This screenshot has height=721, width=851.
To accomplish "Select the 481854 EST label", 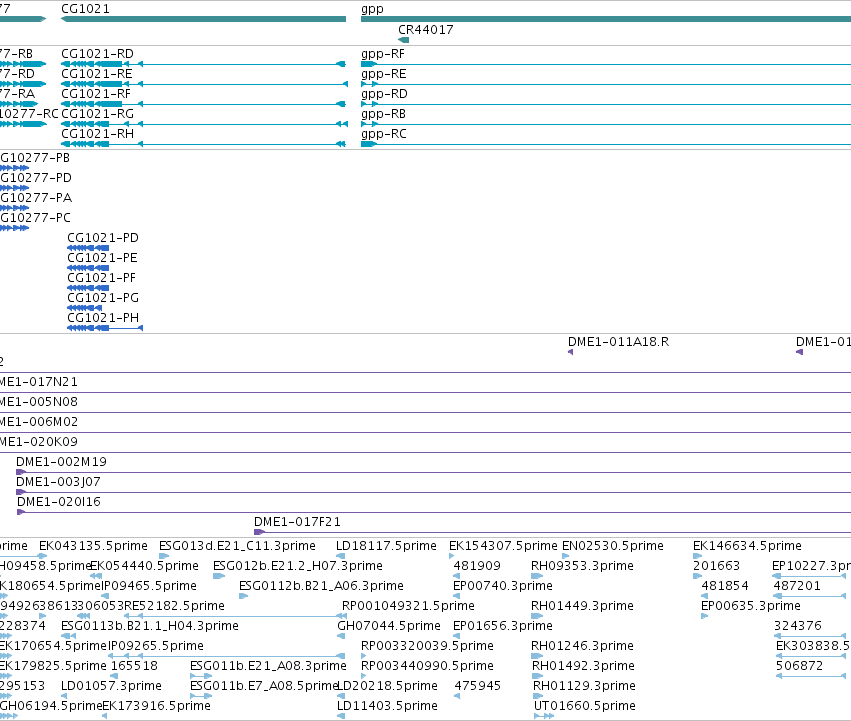I will (x=725, y=586).
